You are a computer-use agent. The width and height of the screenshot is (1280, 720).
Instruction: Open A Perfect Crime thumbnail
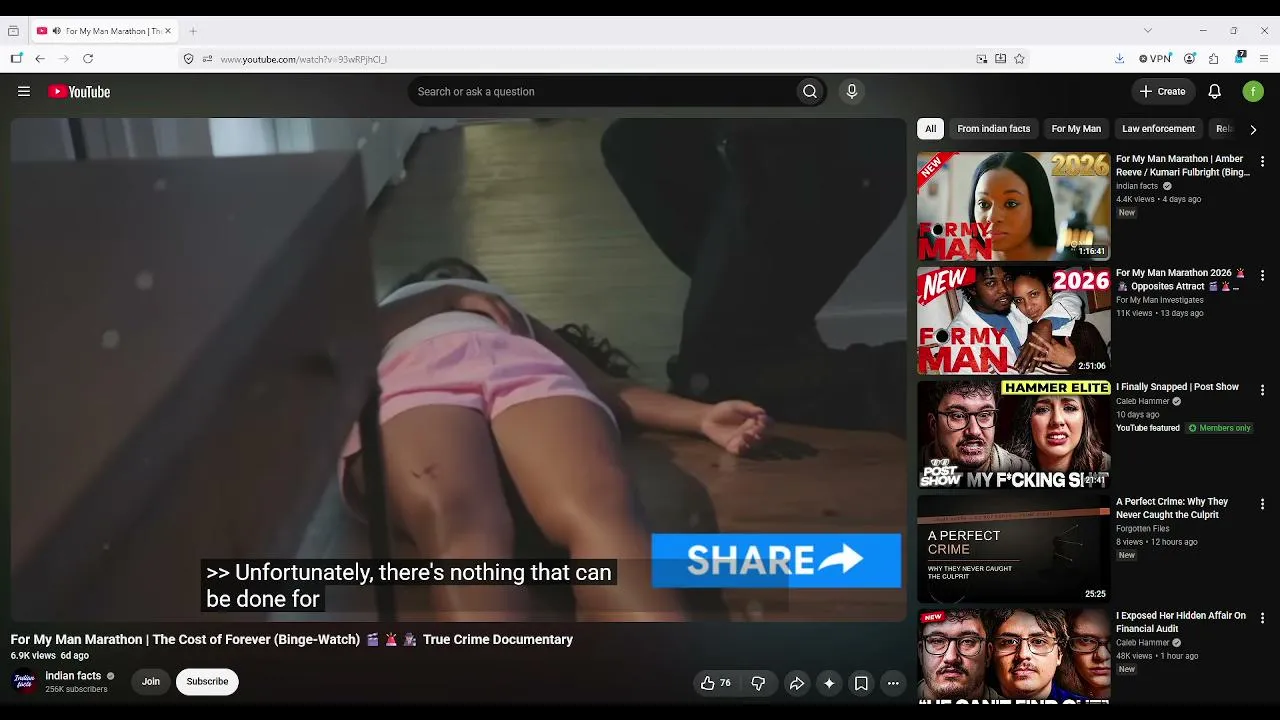[x=1013, y=549]
